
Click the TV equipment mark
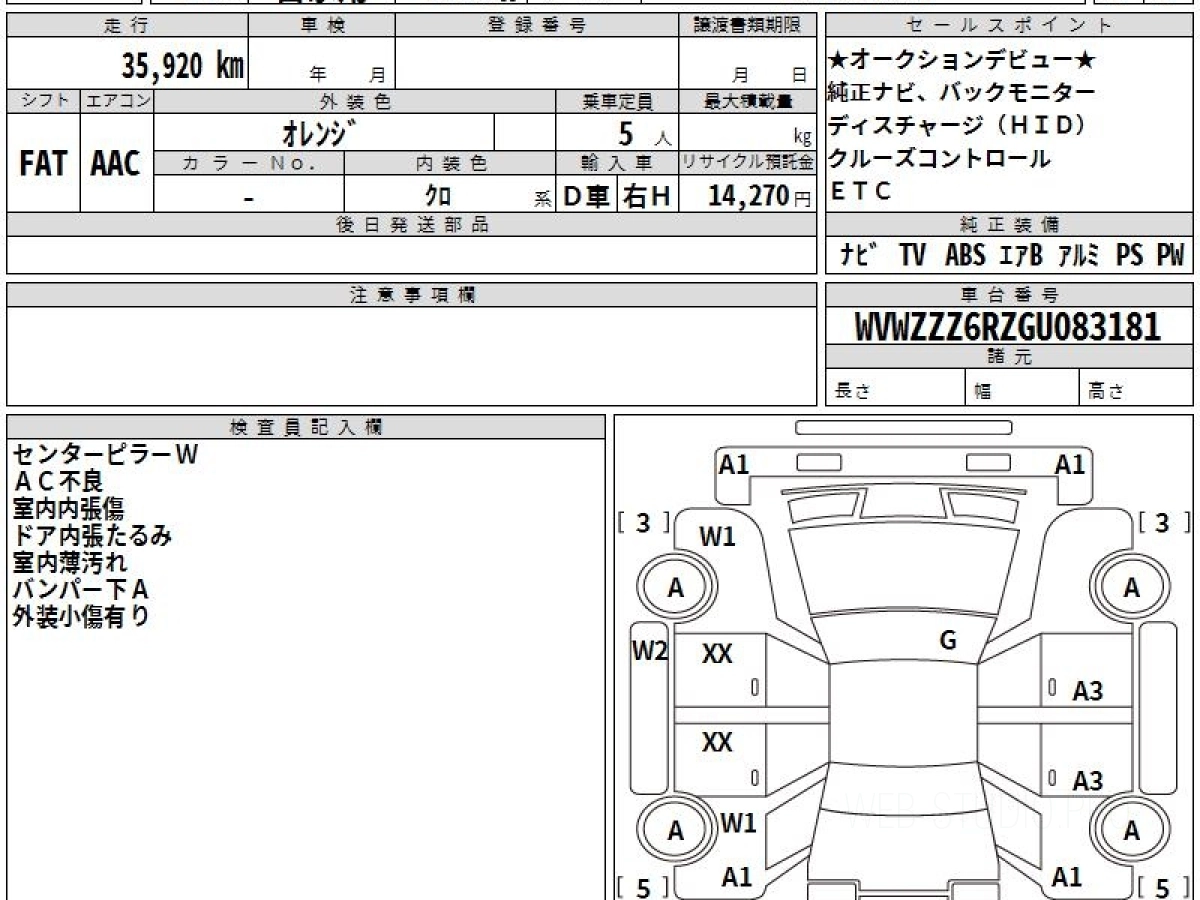[912, 256]
